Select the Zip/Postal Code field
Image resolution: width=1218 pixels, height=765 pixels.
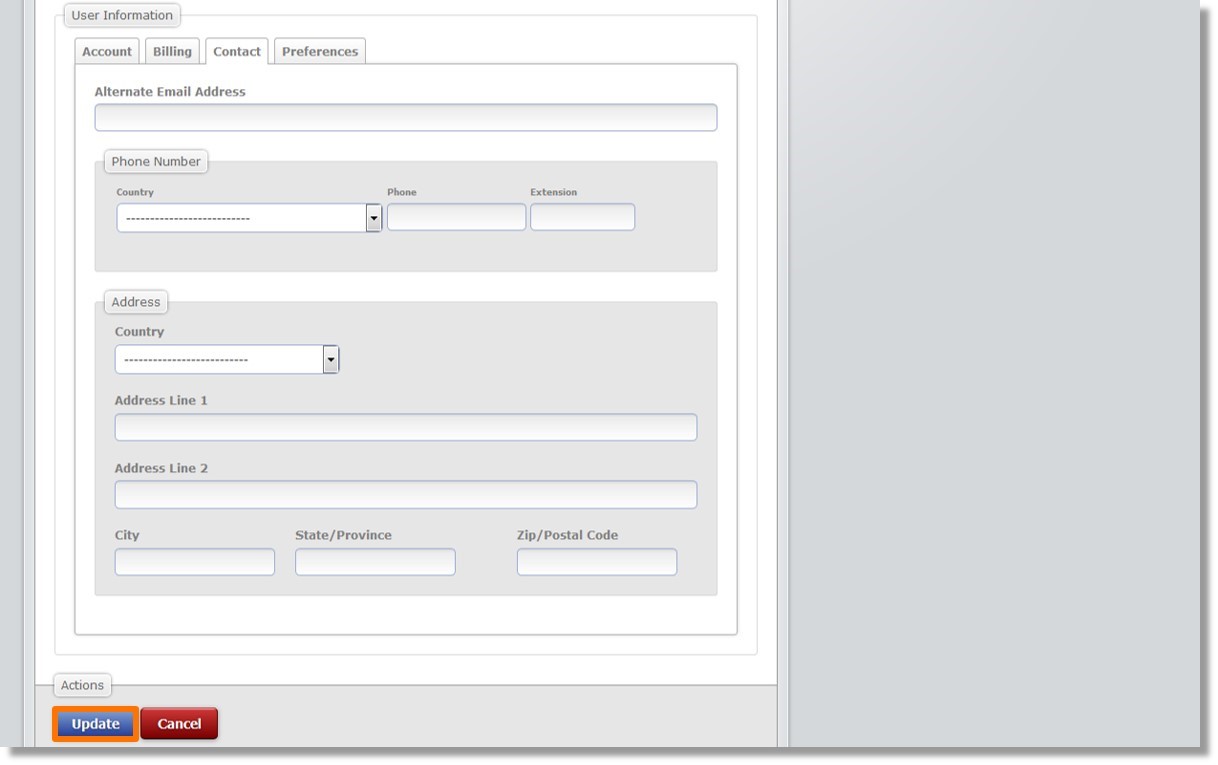597,562
